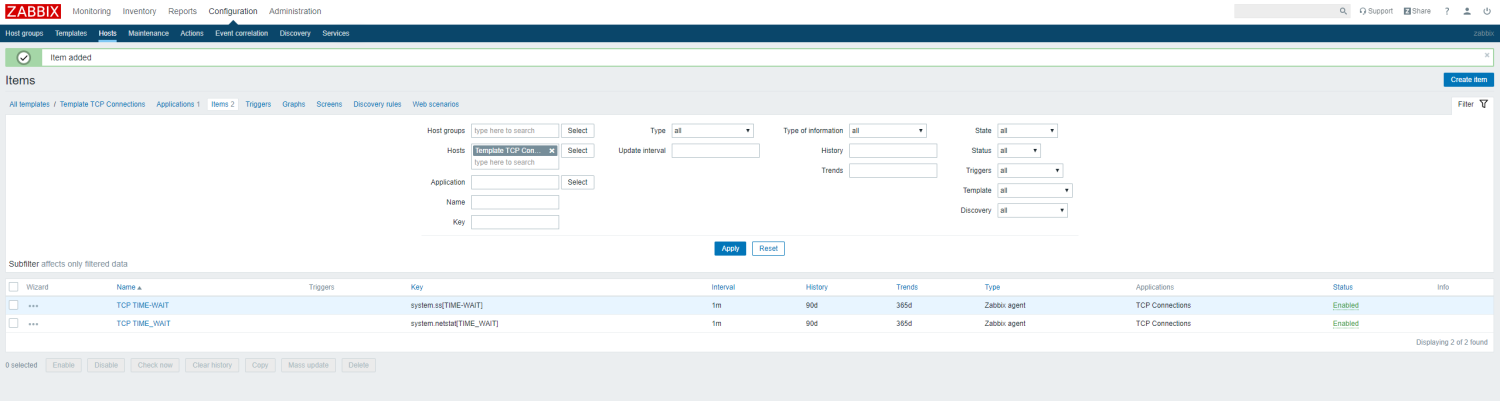Sort by Key column header
This screenshot has width=1500, height=401.
tap(417, 287)
